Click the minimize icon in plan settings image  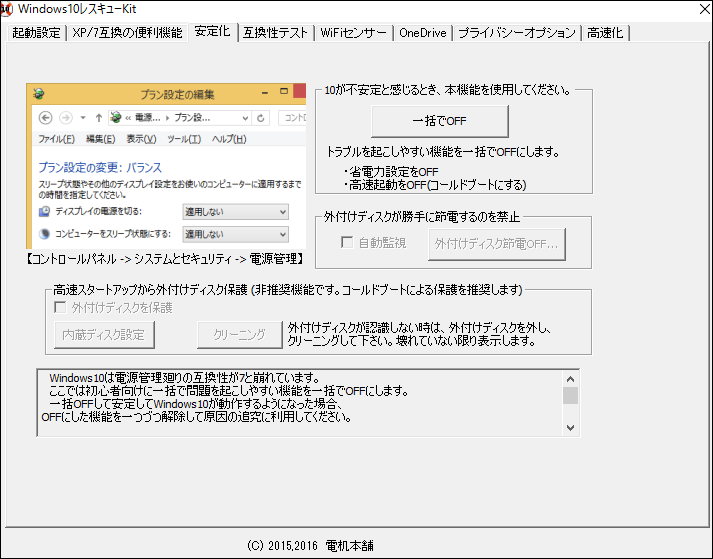265,93
